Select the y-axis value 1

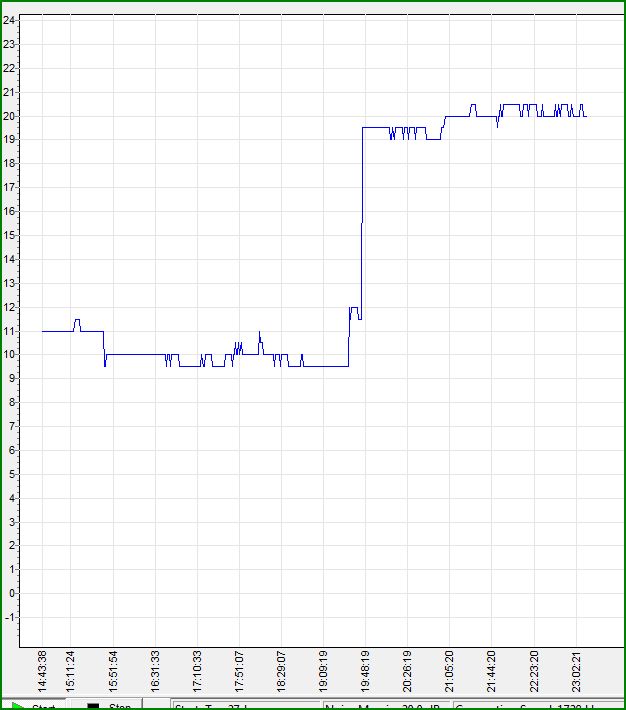(12, 570)
